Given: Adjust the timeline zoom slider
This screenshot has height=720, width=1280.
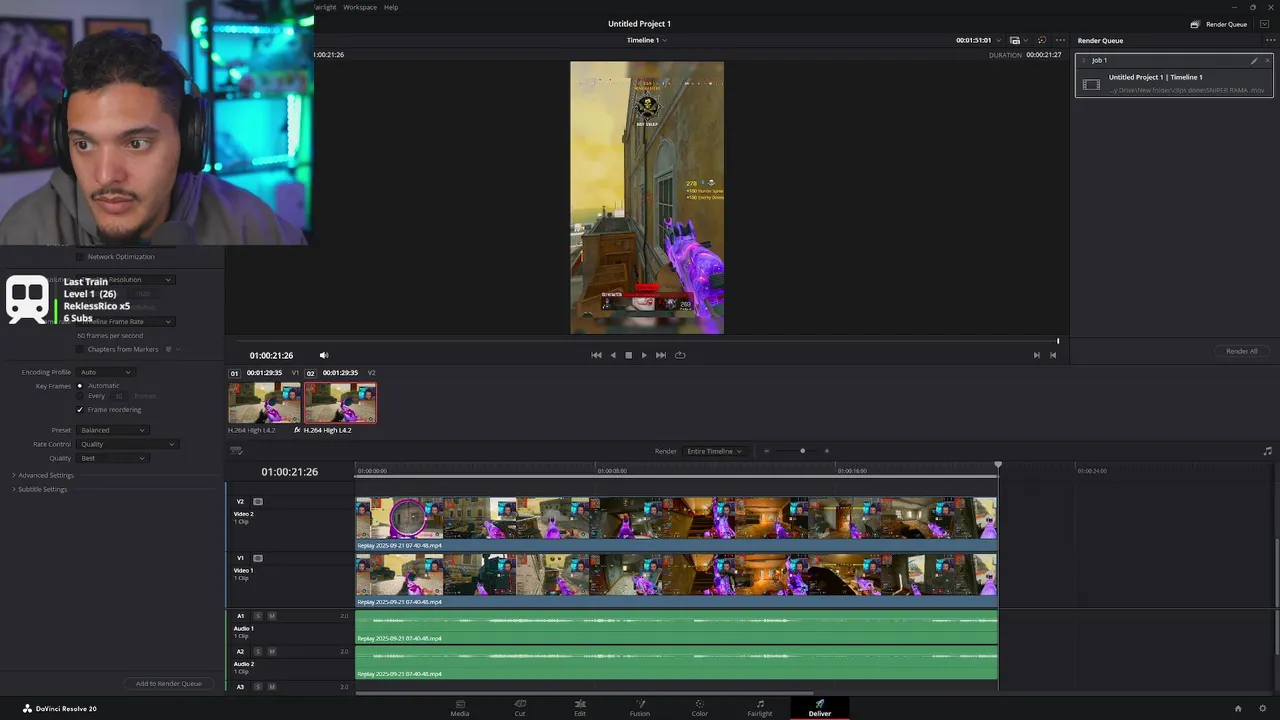Looking at the screenshot, I should [x=802, y=451].
